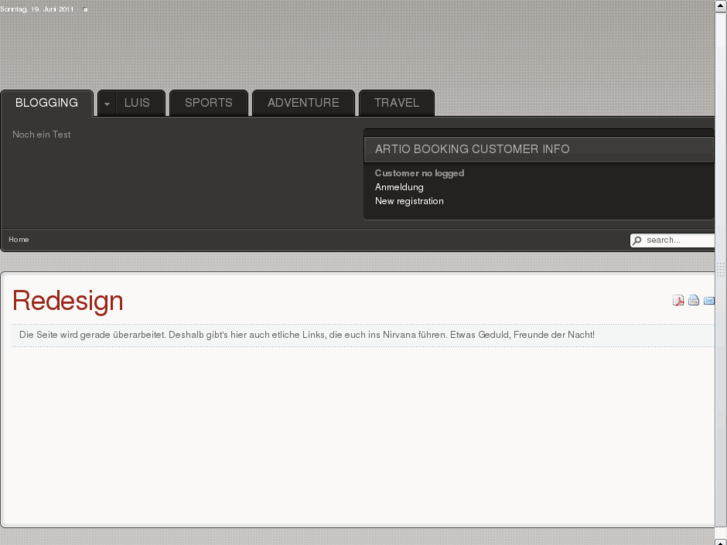The height and width of the screenshot is (545, 727).
Task: Select the SPORTS tab
Action: click(209, 103)
